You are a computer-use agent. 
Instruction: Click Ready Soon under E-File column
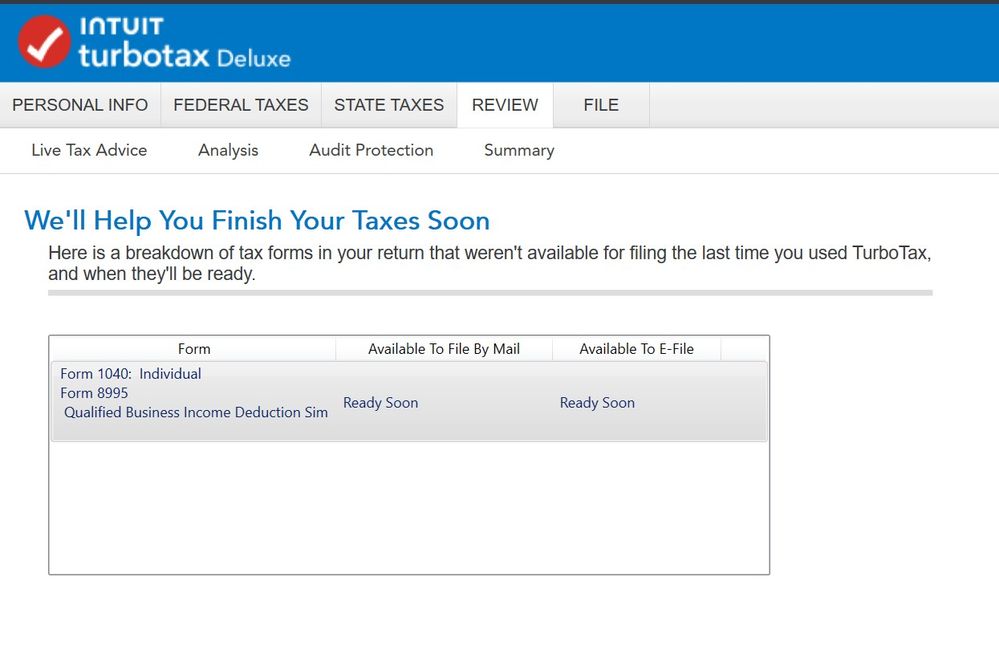point(597,403)
